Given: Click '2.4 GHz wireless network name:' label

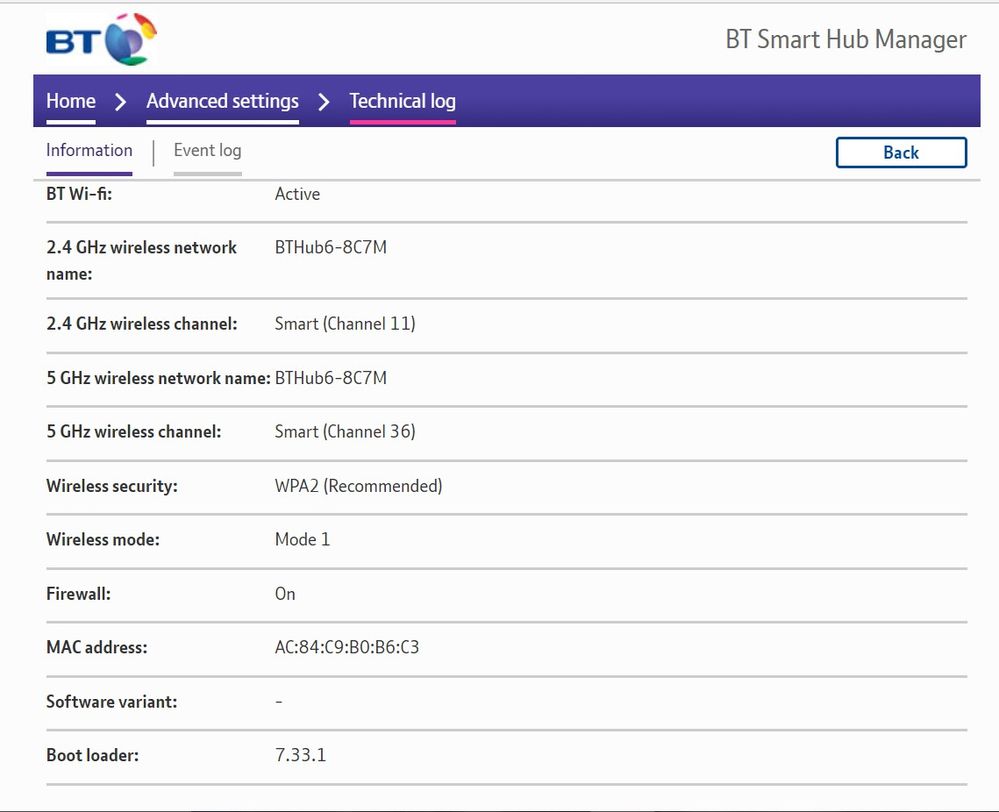Looking at the screenshot, I should 141,261.
